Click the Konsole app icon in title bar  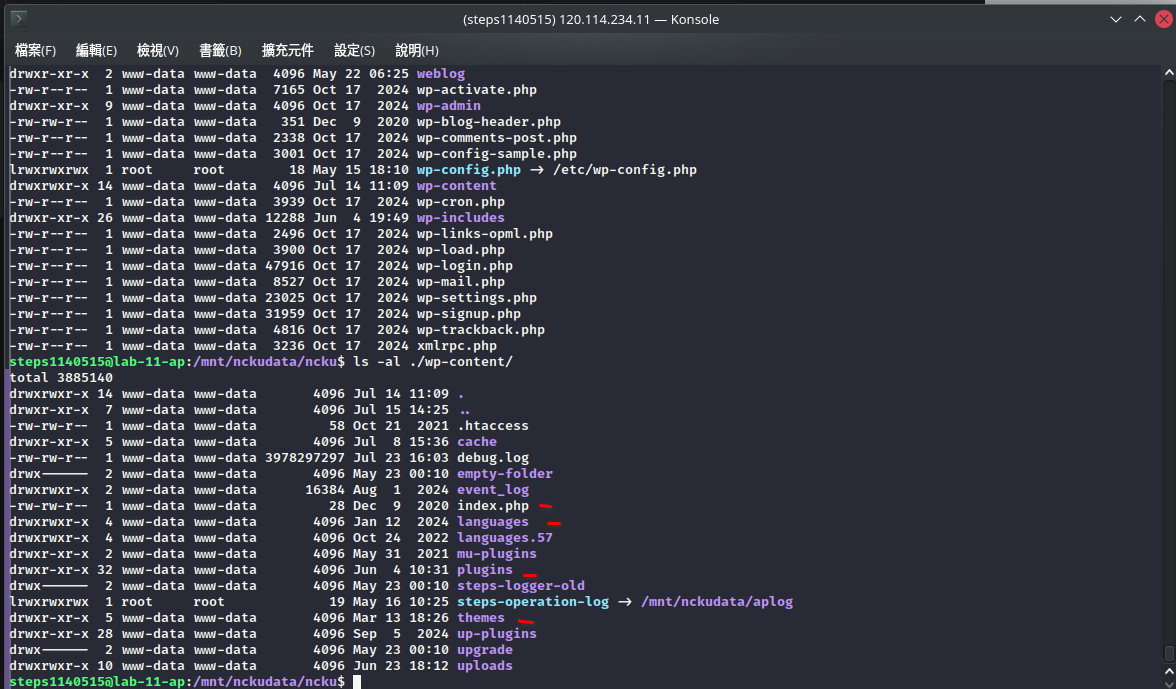(x=18, y=19)
